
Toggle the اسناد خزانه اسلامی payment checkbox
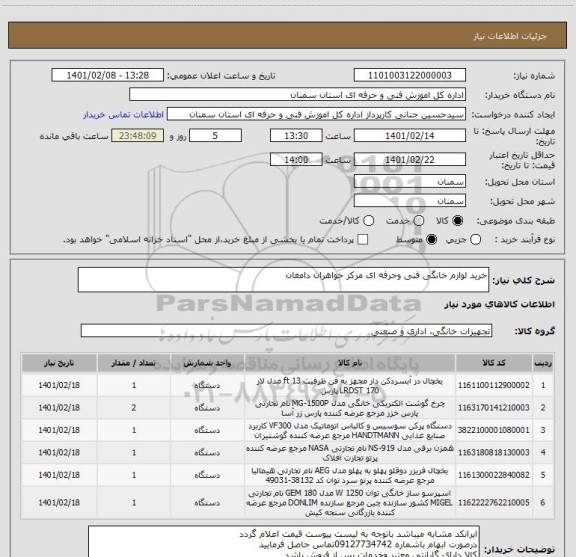(363, 240)
